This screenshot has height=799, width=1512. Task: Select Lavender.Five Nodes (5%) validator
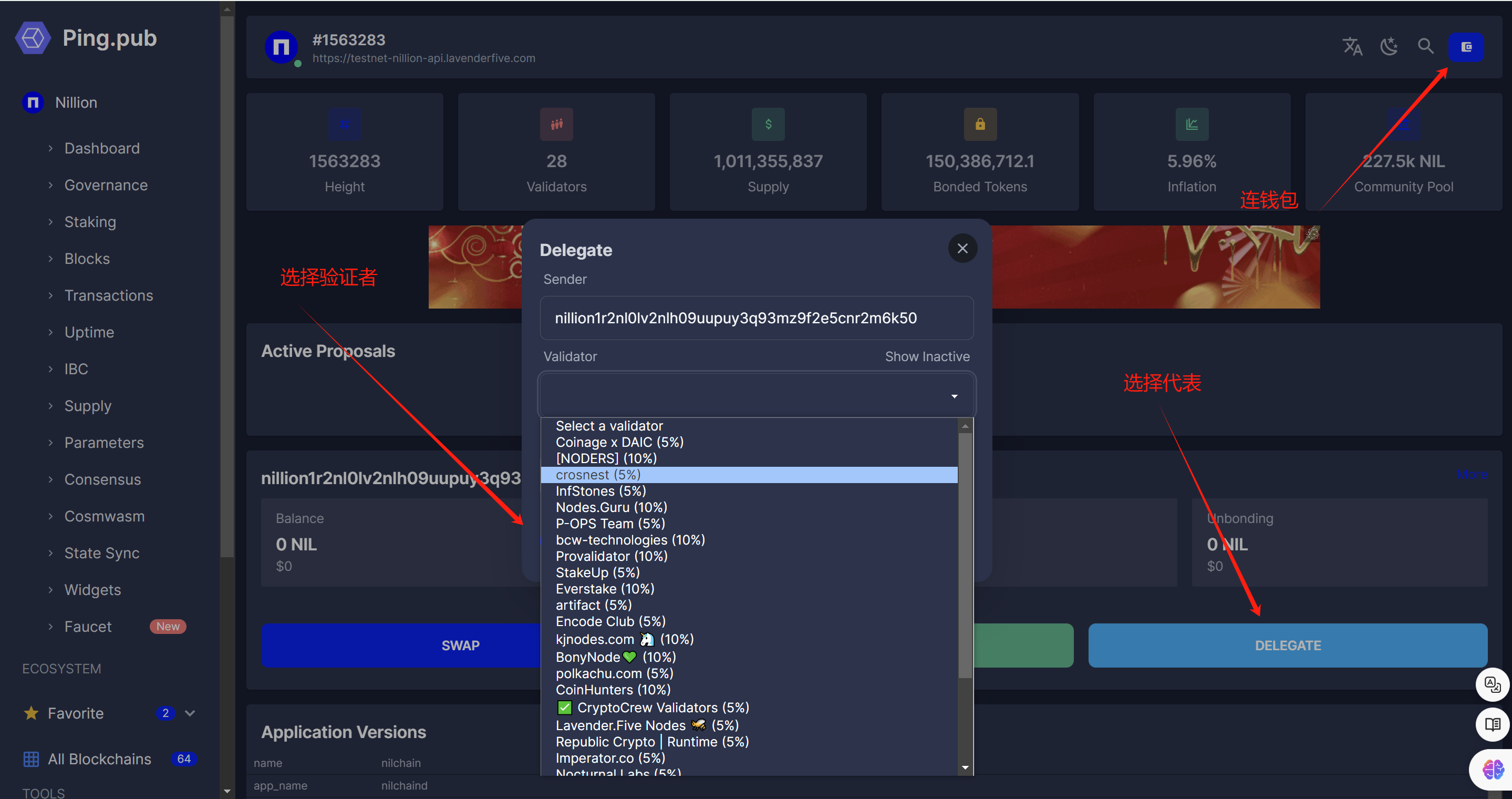pyautogui.click(x=748, y=725)
